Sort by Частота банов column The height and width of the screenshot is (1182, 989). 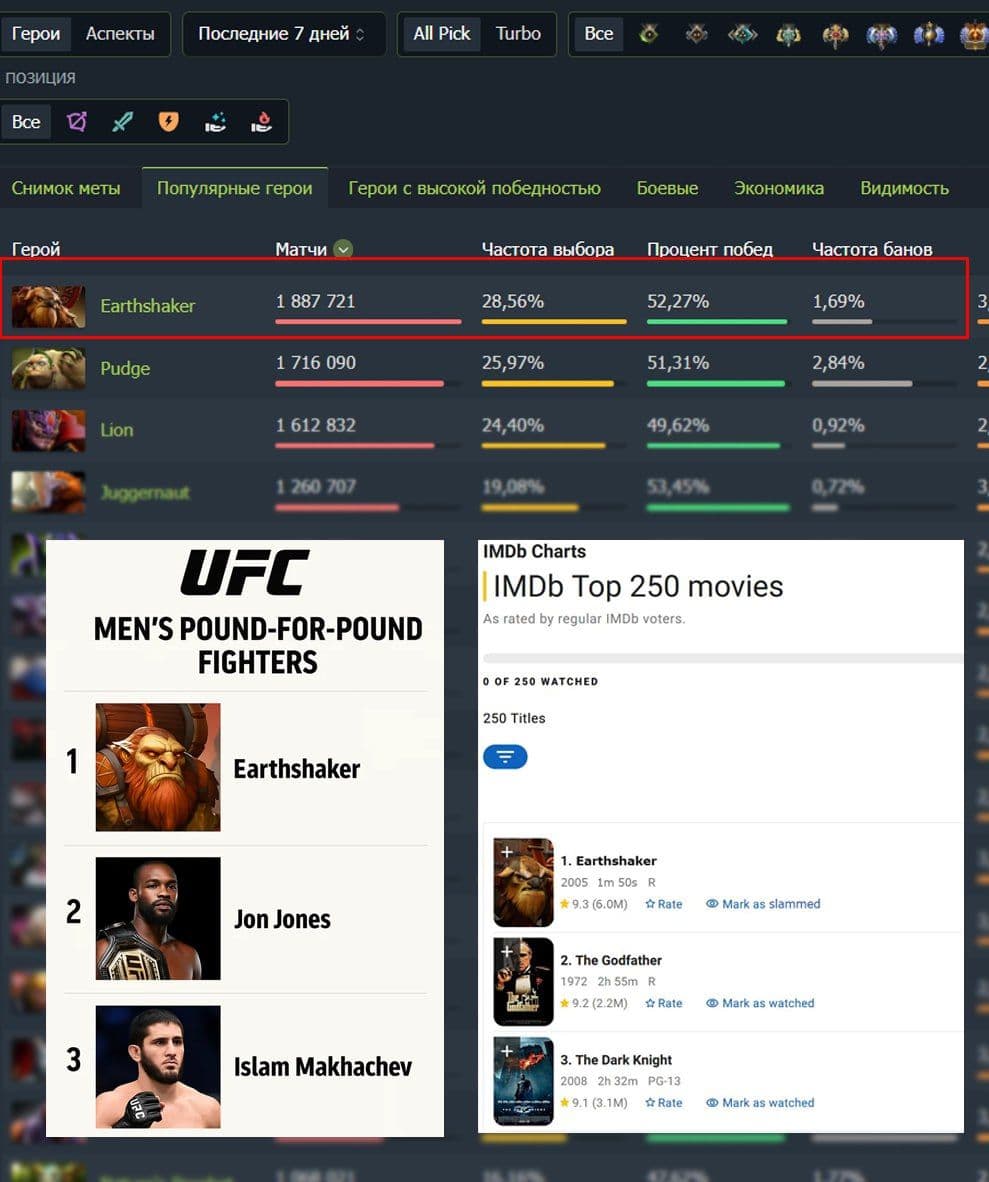(x=872, y=250)
